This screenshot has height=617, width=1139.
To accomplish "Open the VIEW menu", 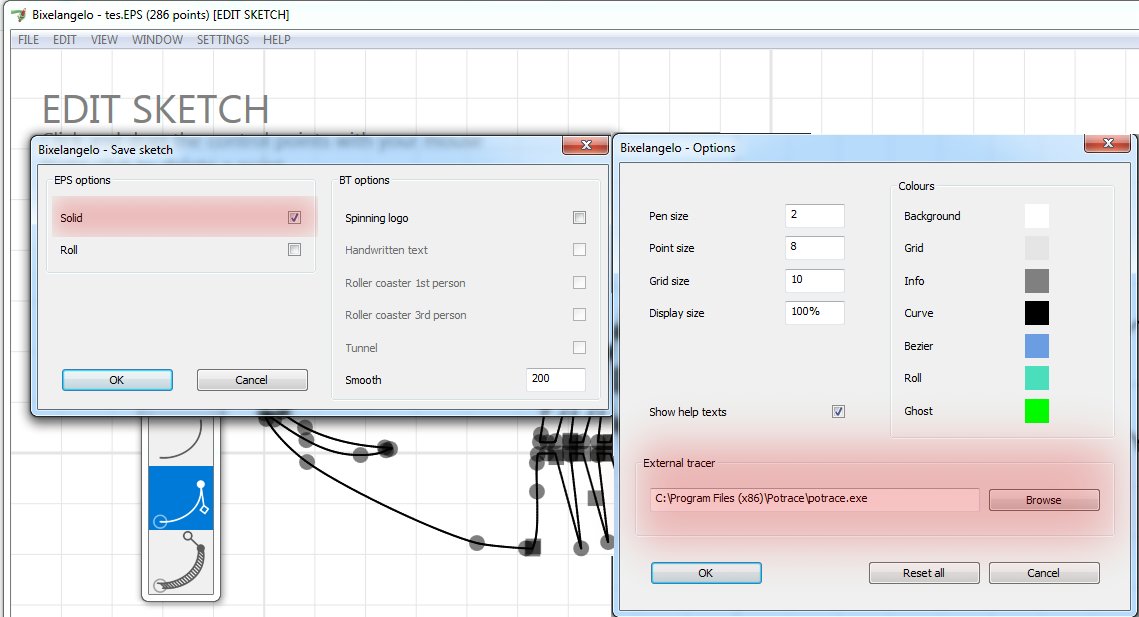I will click(104, 40).
